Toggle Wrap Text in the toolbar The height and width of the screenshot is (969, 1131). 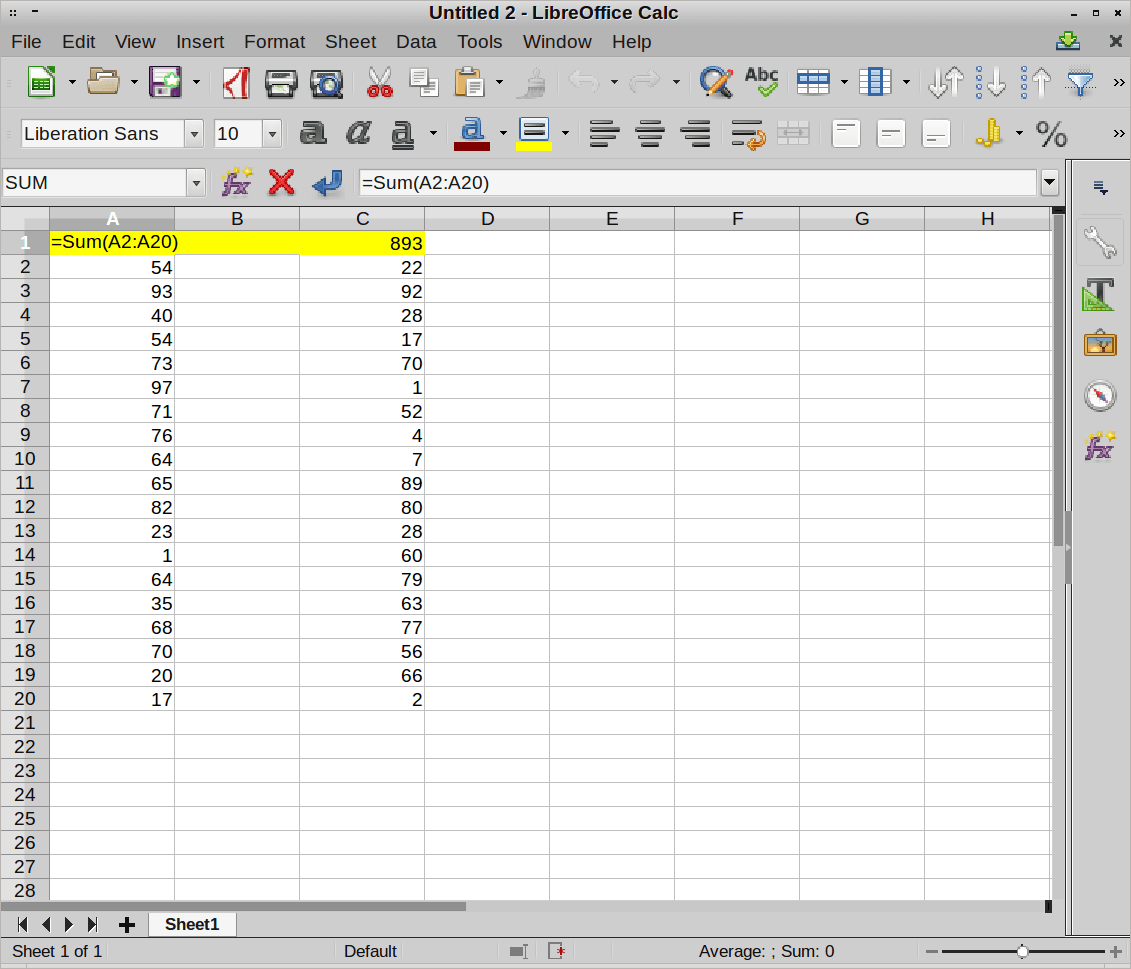coord(747,133)
